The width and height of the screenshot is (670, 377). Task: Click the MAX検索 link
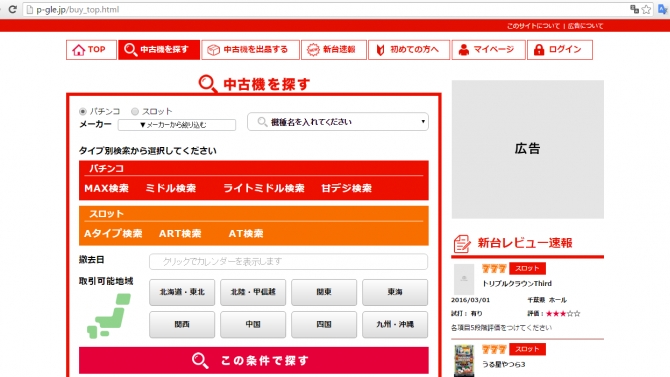(x=106, y=188)
